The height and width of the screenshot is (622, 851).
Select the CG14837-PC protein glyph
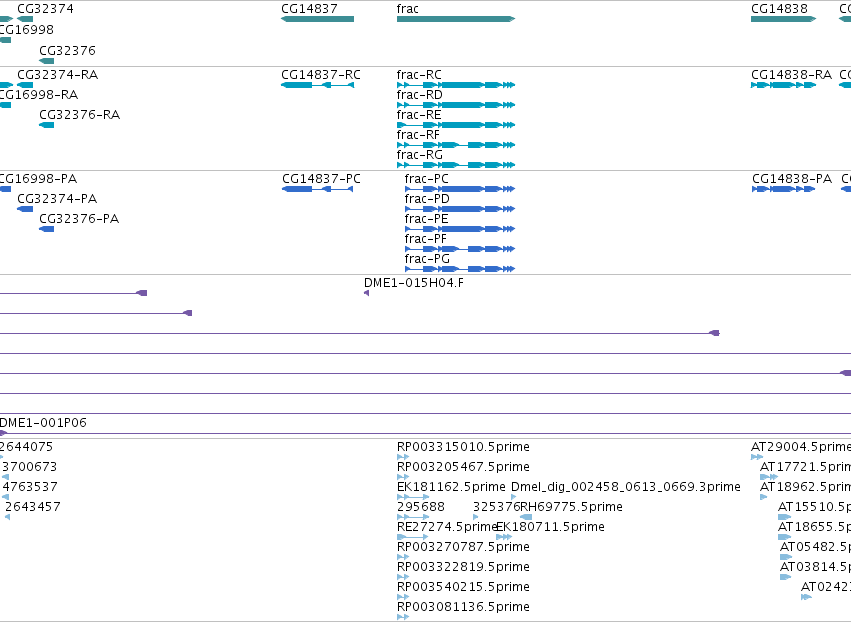click(317, 189)
